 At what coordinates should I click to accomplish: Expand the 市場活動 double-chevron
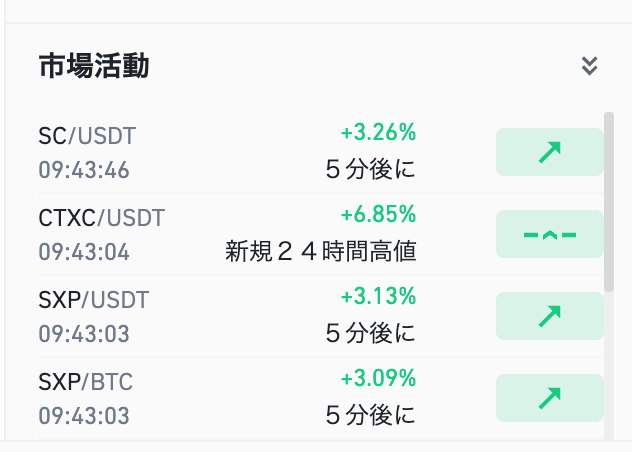click(x=589, y=66)
